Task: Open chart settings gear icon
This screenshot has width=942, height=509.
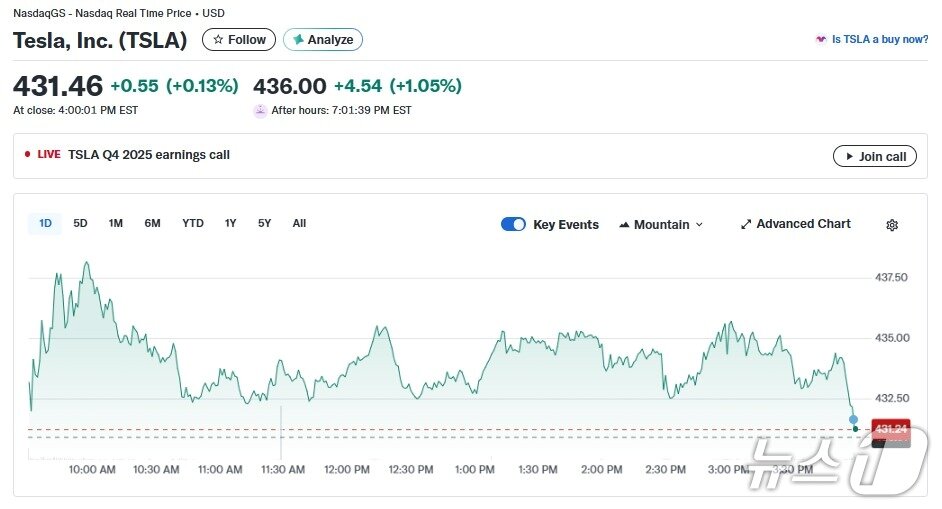Action: pos(892,225)
